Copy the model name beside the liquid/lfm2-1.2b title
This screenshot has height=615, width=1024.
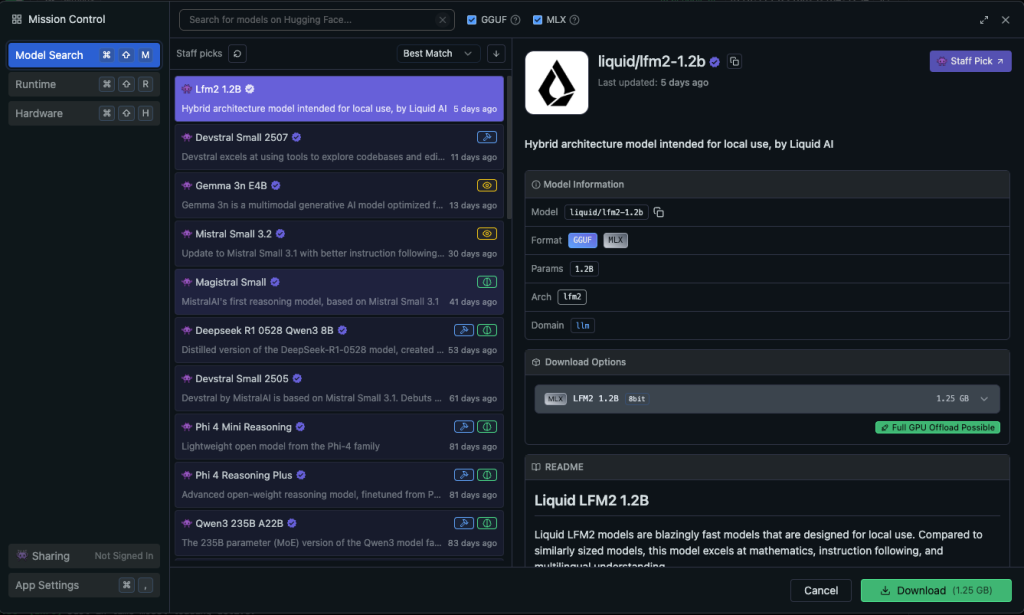735,62
